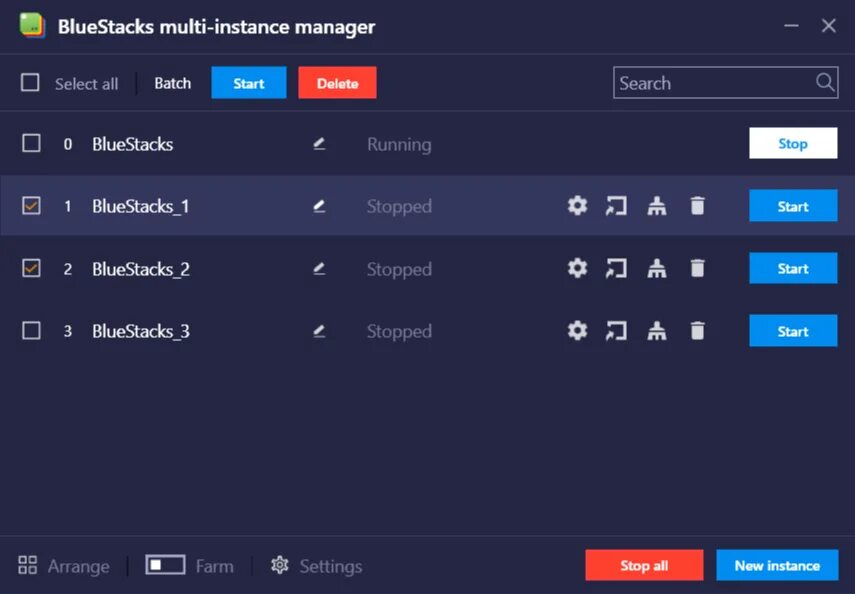Run disk cleanup on BlueStacks_2

(x=657, y=268)
